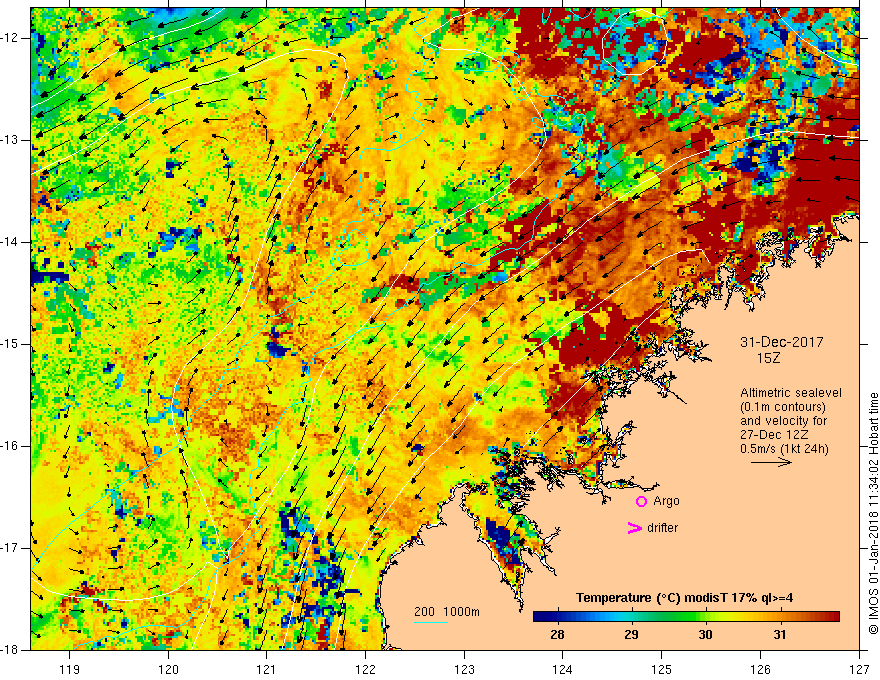880x680 pixels.
Task: Click the temperature color bar legend
Action: pos(686,616)
